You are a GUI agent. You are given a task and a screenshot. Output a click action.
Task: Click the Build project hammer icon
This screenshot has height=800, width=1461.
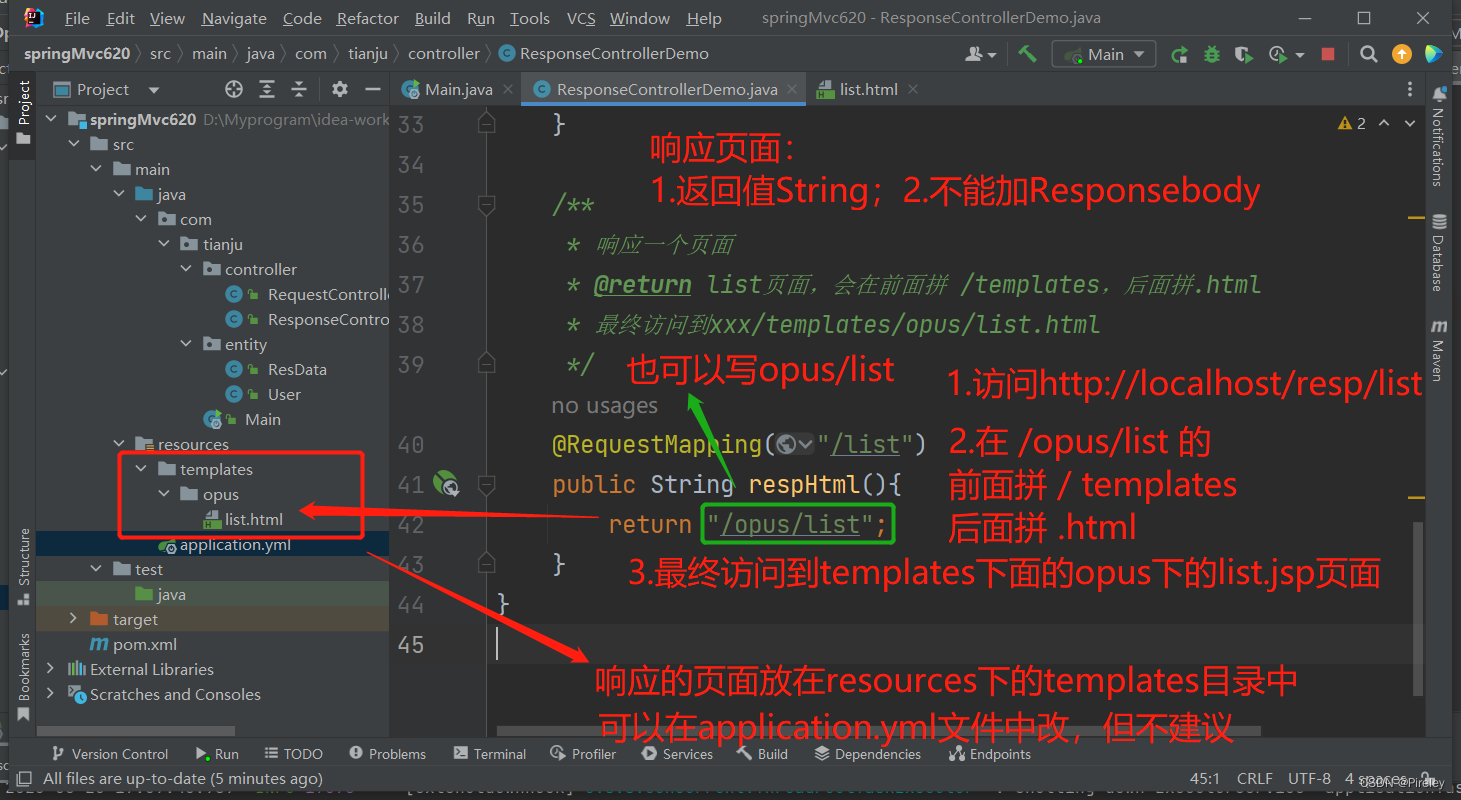click(1027, 54)
